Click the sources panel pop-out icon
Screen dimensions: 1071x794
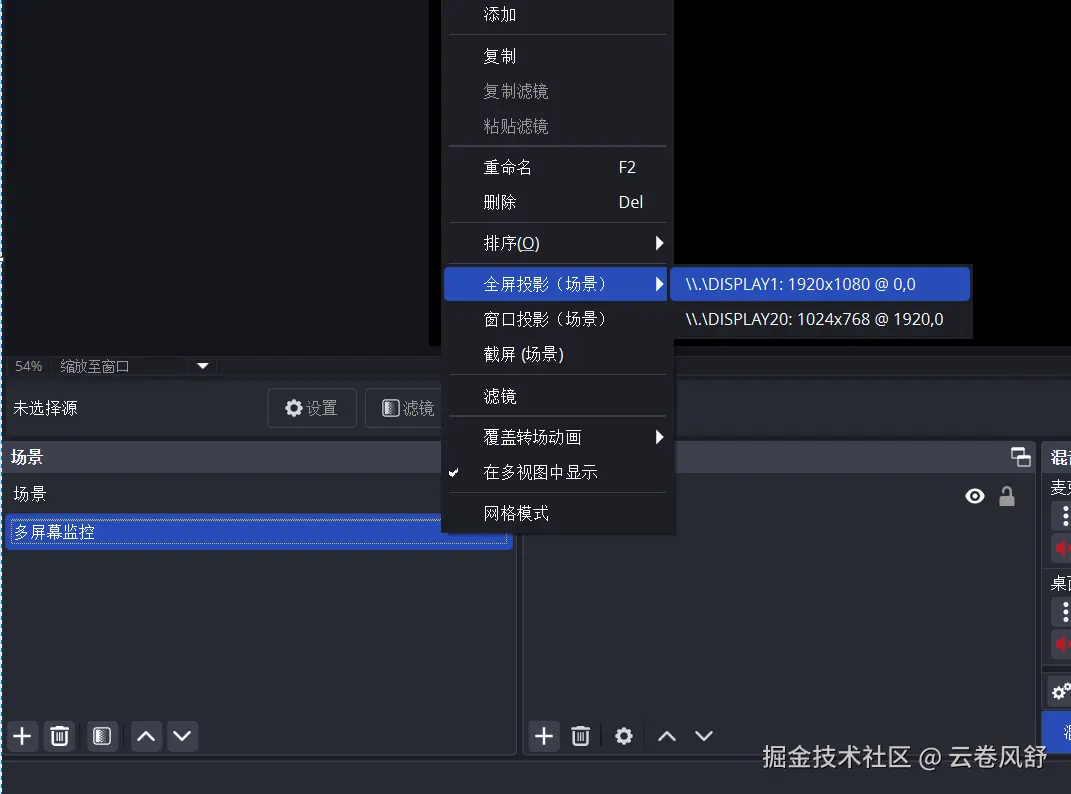click(x=1020, y=456)
